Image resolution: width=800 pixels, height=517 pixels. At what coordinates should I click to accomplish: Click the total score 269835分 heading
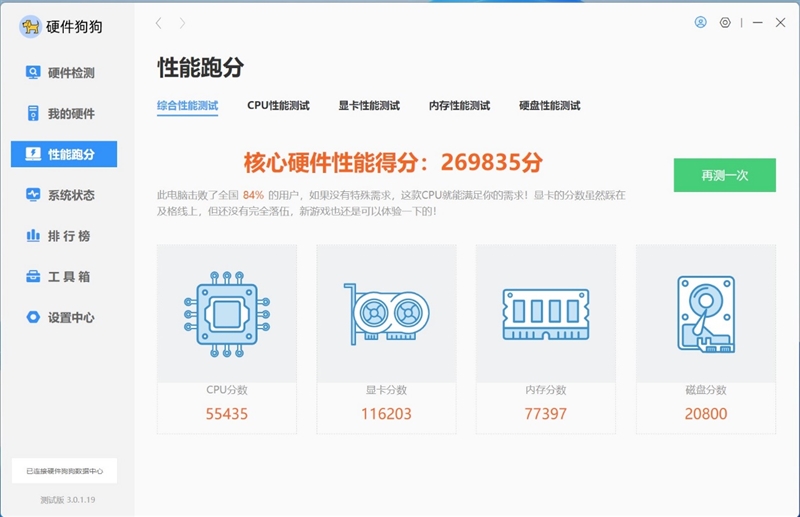point(393,162)
